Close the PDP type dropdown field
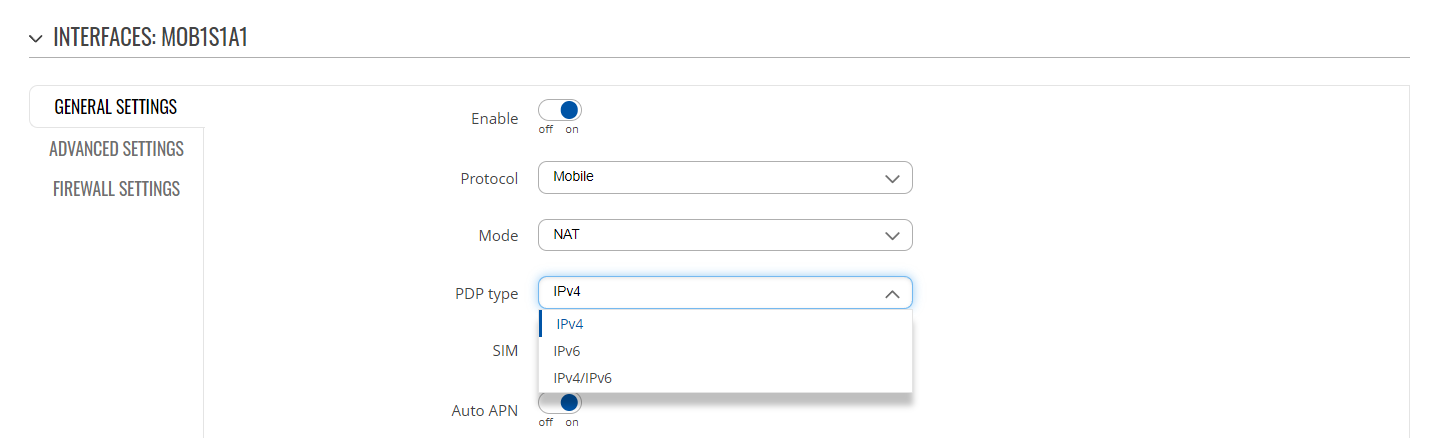The image size is (1441, 438). [725, 293]
